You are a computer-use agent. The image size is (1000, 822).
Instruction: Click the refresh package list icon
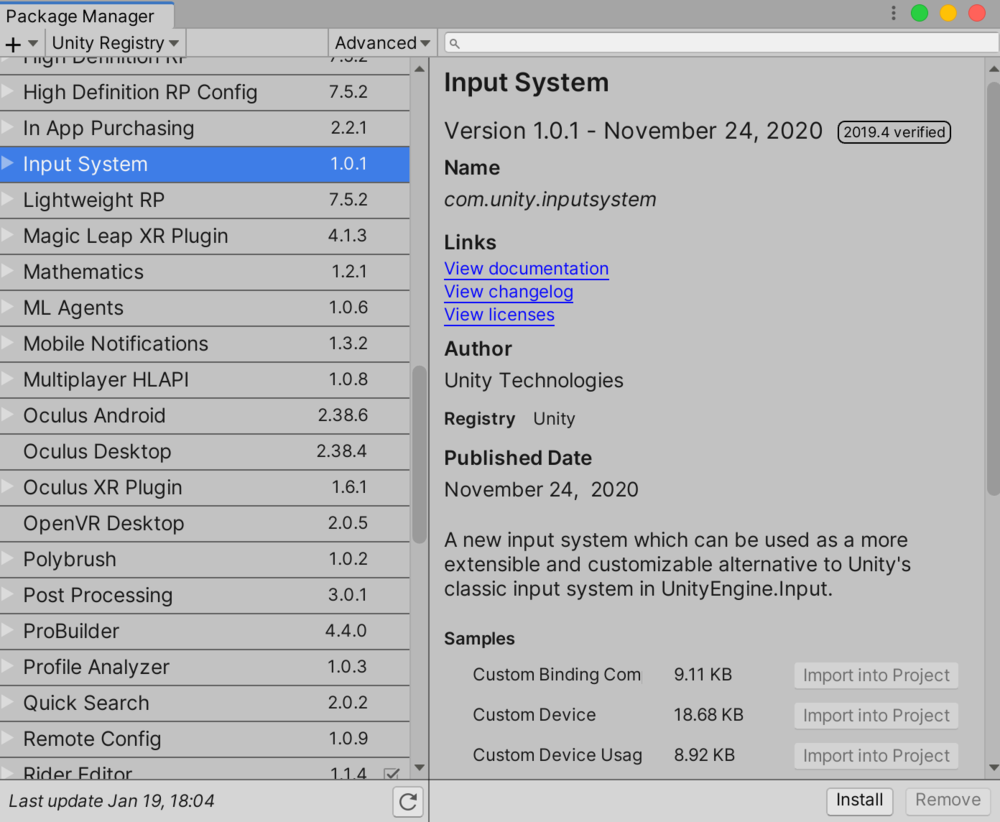pyautogui.click(x=408, y=802)
